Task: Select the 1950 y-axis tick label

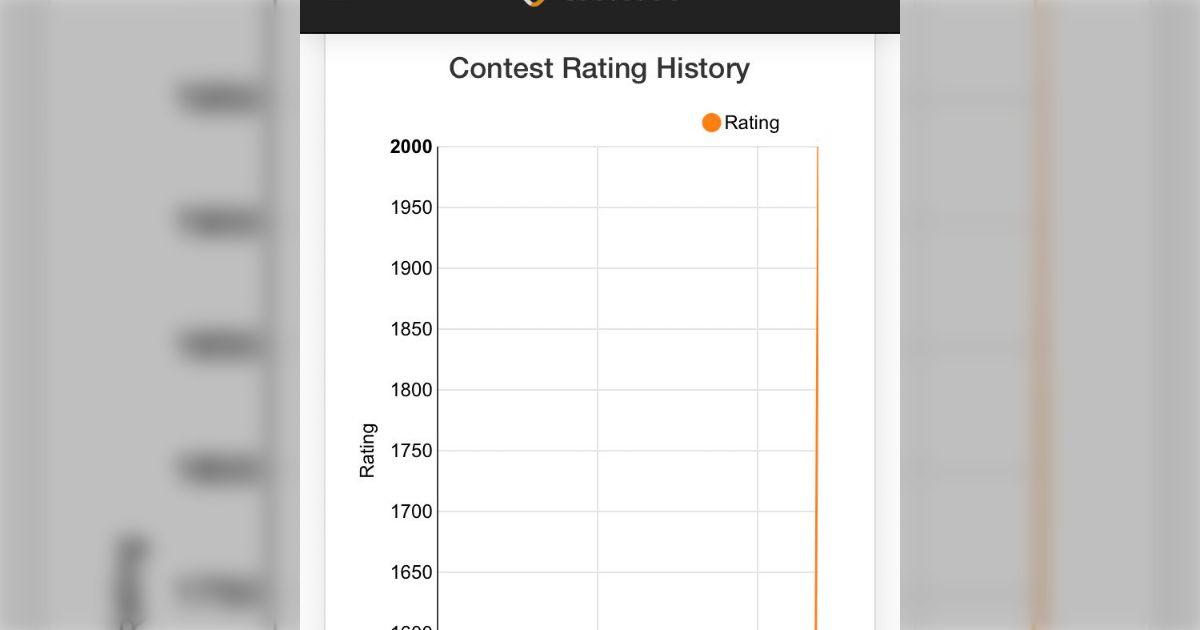Action: pos(411,208)
